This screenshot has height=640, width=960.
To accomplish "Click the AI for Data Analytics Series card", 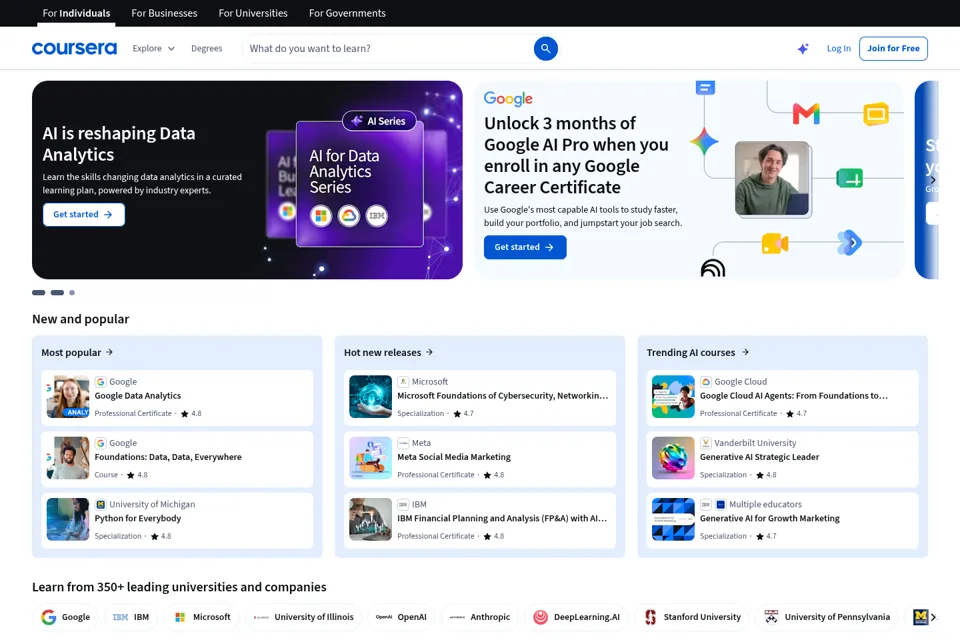I will (359, 184).
